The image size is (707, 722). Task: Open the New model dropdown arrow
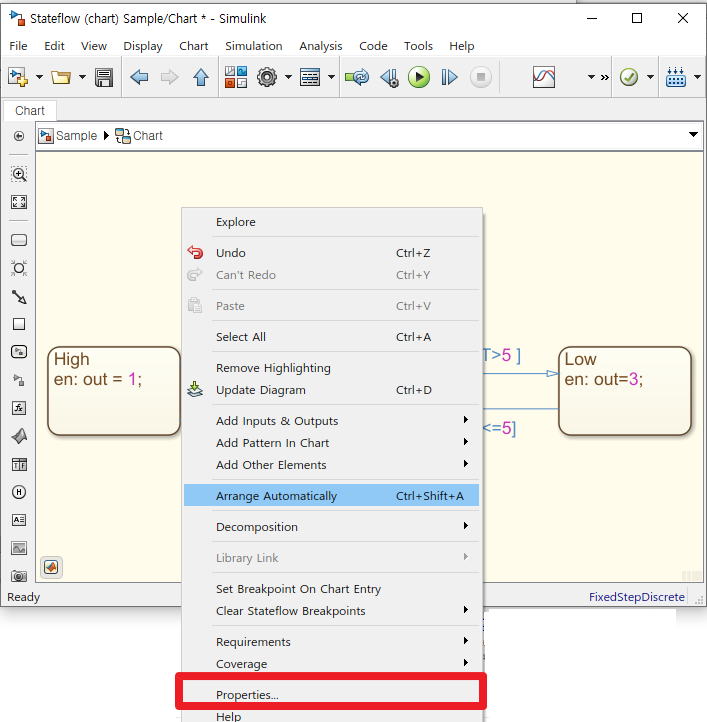[x=39, y=77]
